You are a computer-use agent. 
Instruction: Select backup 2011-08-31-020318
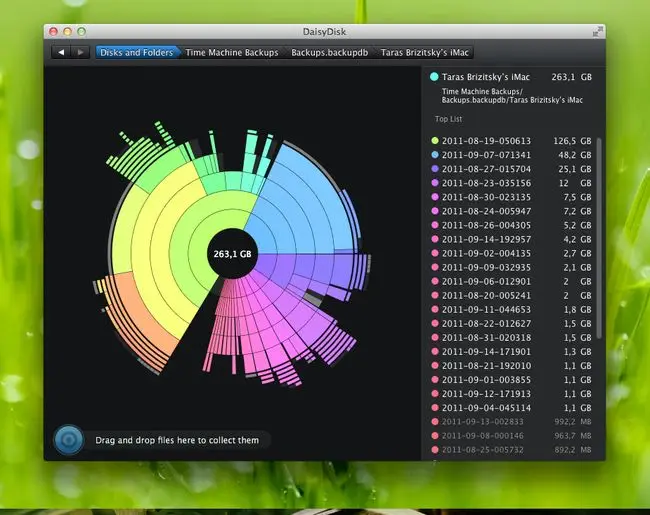click(512, 338)
